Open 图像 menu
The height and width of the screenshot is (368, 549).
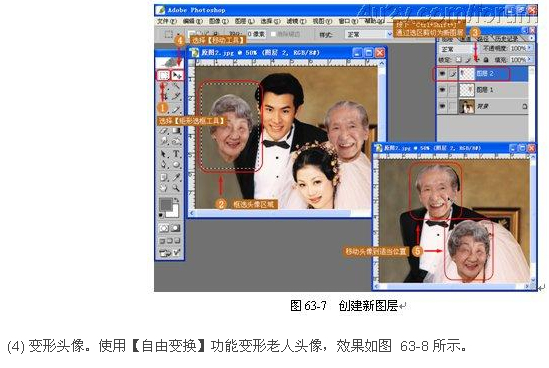(x=218, y=21)
